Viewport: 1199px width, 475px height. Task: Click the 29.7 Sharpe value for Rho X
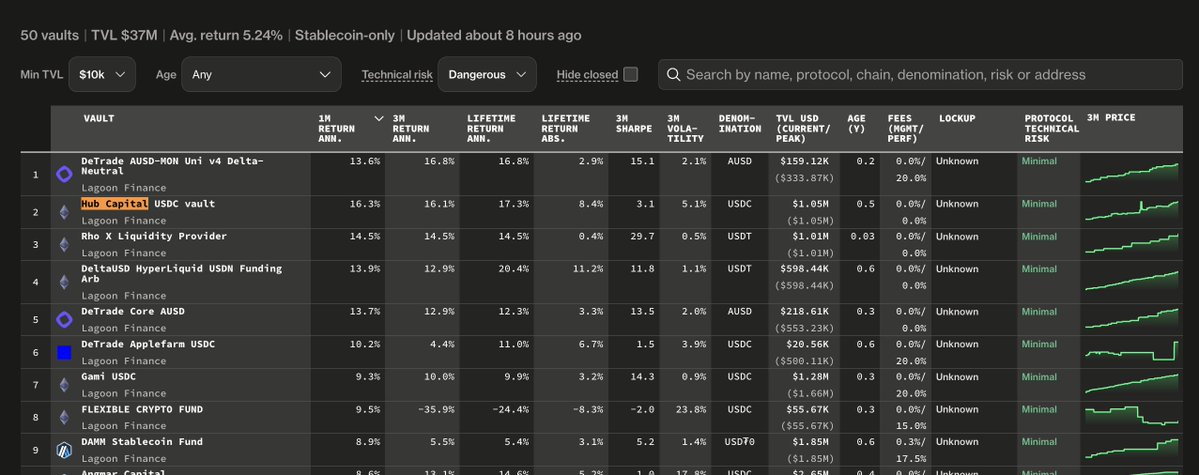tap(642, 236)
